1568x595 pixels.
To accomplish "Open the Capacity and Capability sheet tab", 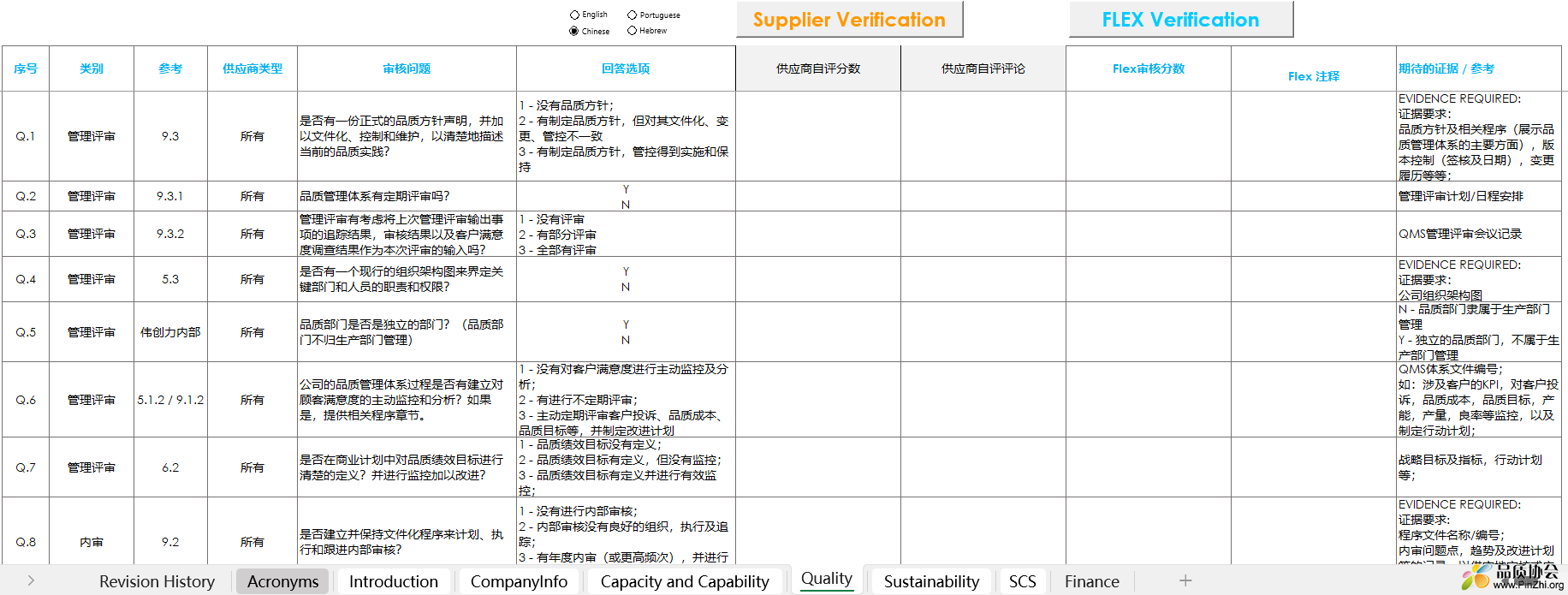I will coord(685,581).
